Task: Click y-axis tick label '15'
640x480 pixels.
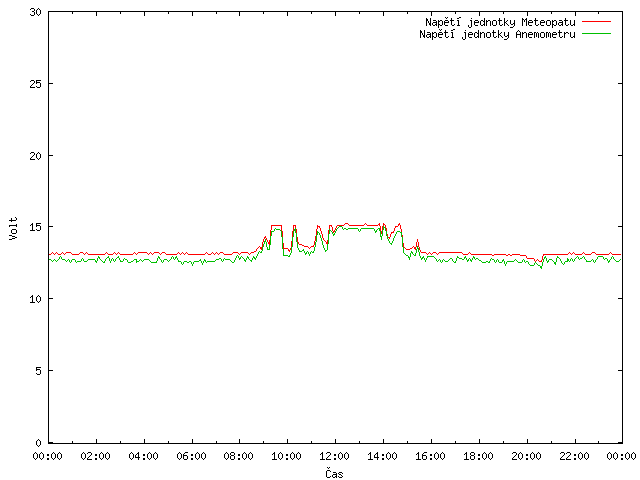Action: coord(36,227)
